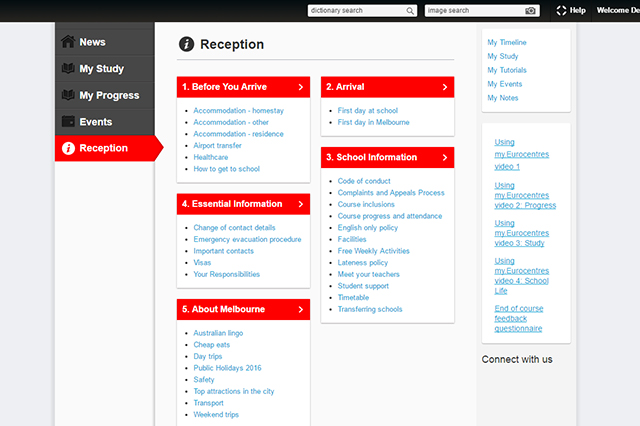Open Australian lingo link
This screenshot has width=640, height=426.
point(218,333)
